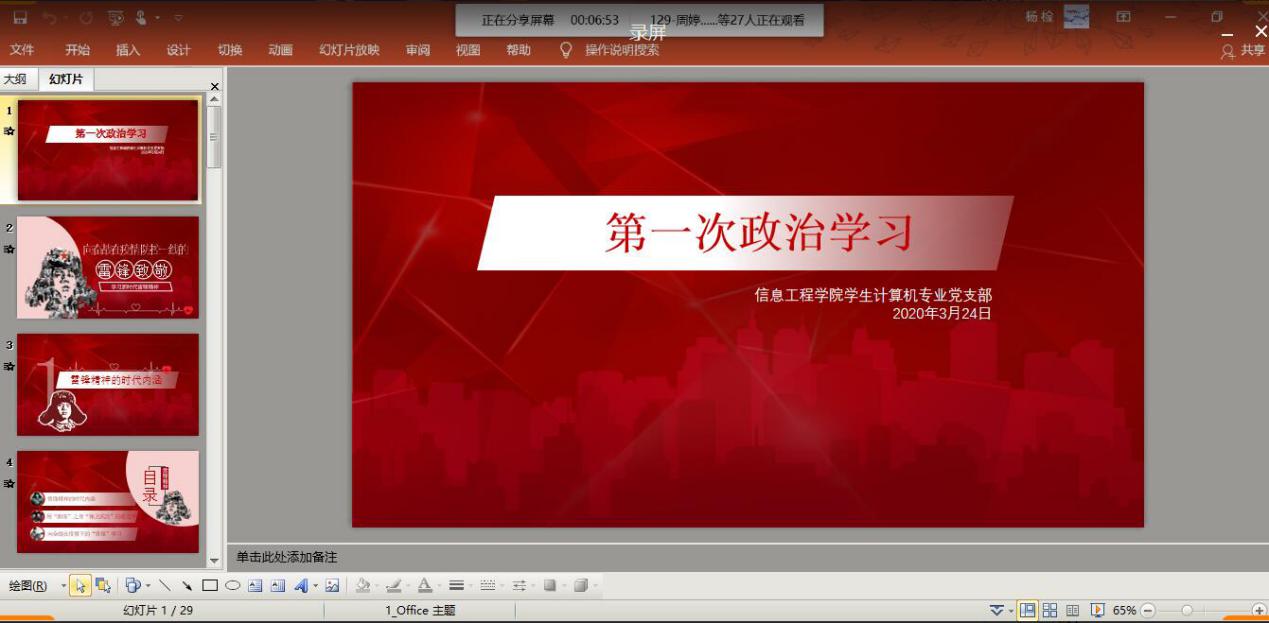Screen dimensions: 1269x623
Task: Toggle the select objects cursor tool
Action: (x=80, y=586)
